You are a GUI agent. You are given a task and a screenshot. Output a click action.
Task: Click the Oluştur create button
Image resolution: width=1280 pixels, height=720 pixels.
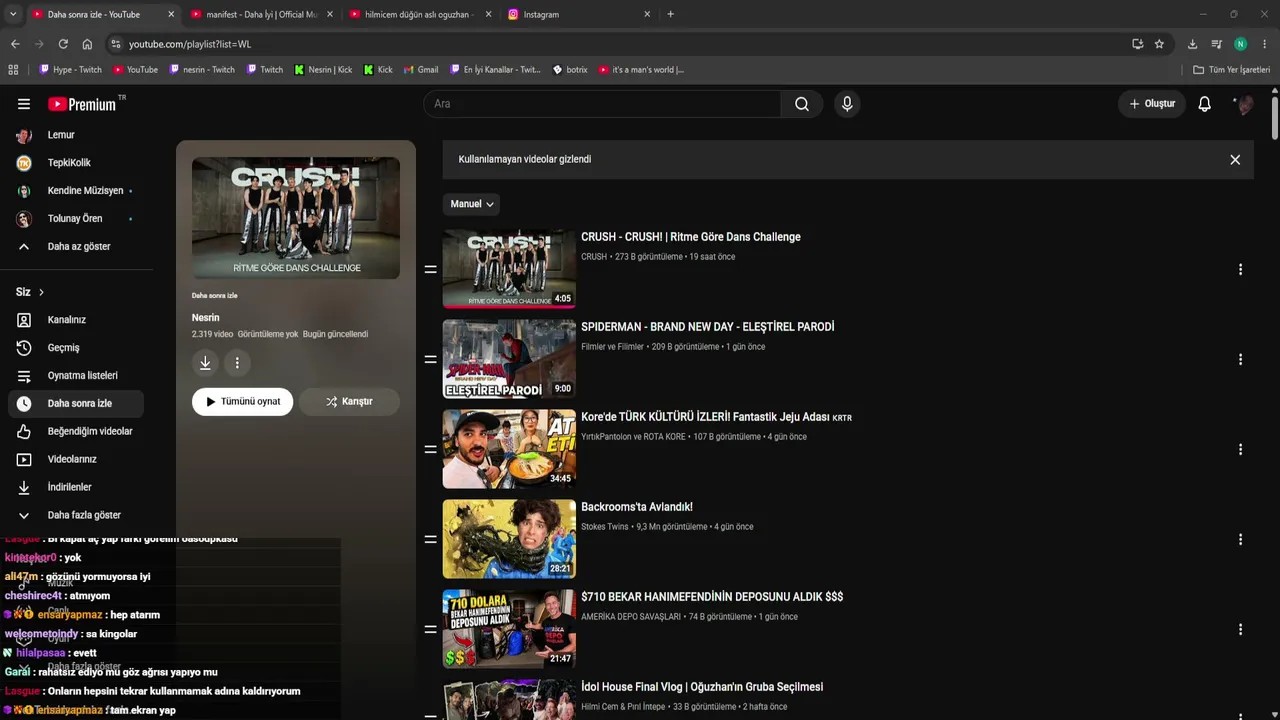point(1152,104)
